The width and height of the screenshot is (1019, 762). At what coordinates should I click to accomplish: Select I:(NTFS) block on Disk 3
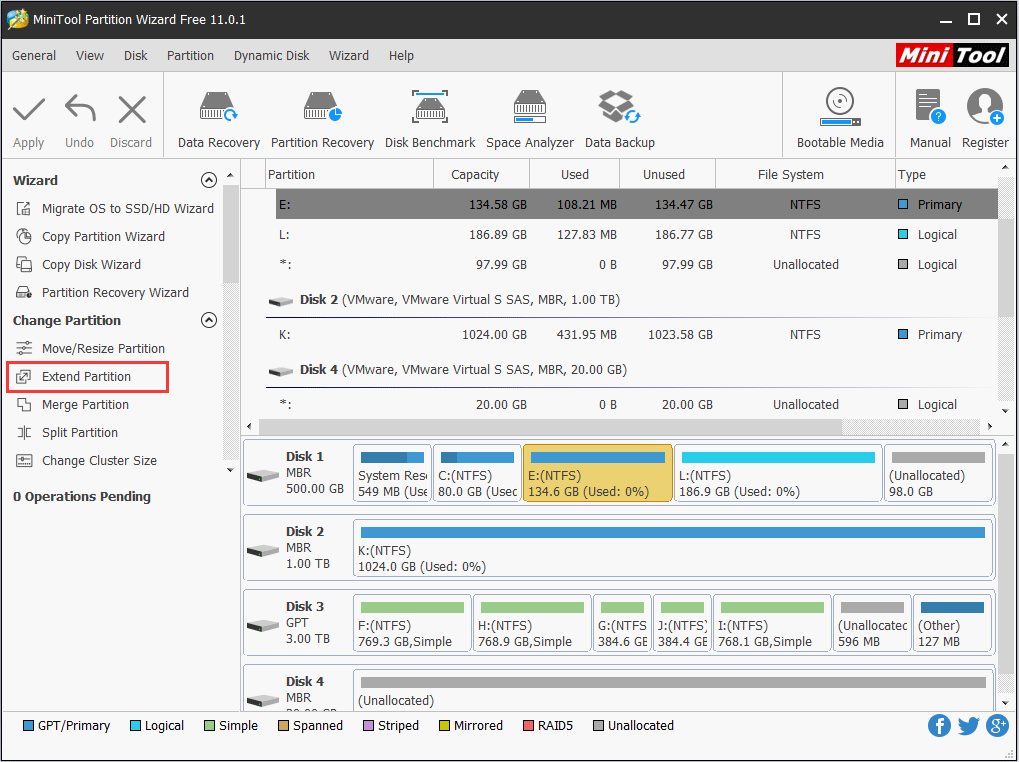[x=772, y=622]
